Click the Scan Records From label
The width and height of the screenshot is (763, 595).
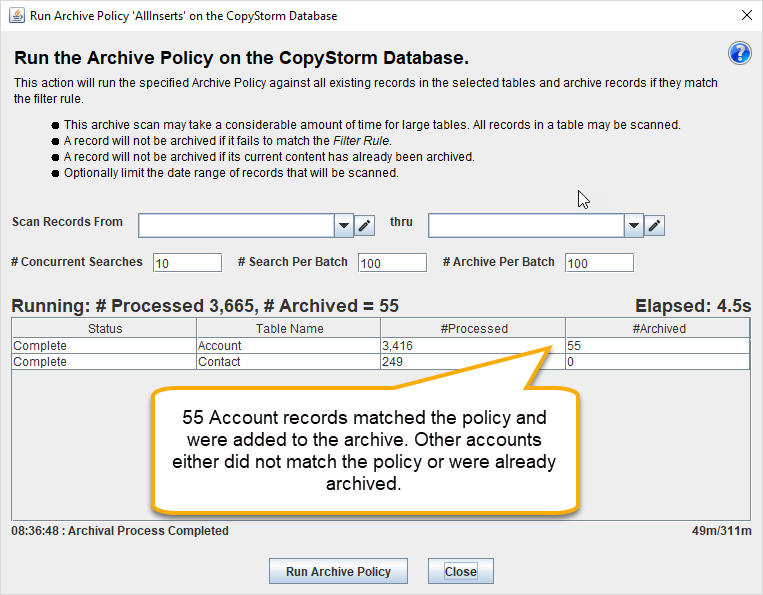67,222
